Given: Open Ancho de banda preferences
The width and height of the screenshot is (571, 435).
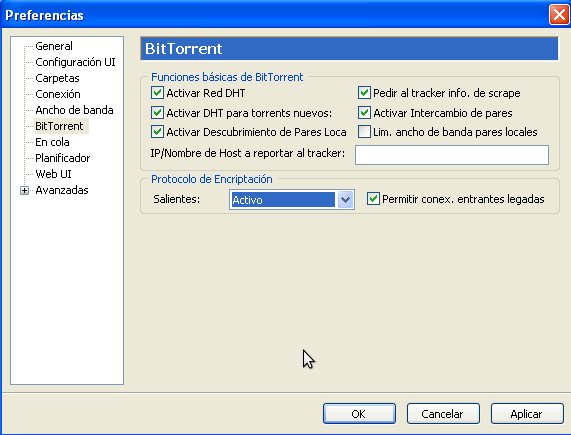Looking at the screenshot, I should (74, 110).
